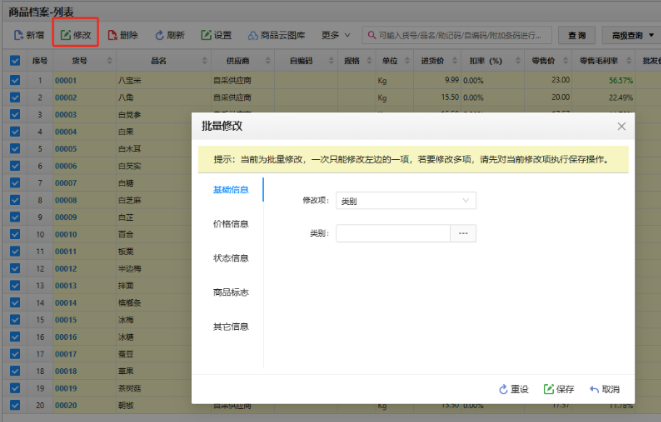Sort by the 扣率 (%) column arrows

(518, 61)
